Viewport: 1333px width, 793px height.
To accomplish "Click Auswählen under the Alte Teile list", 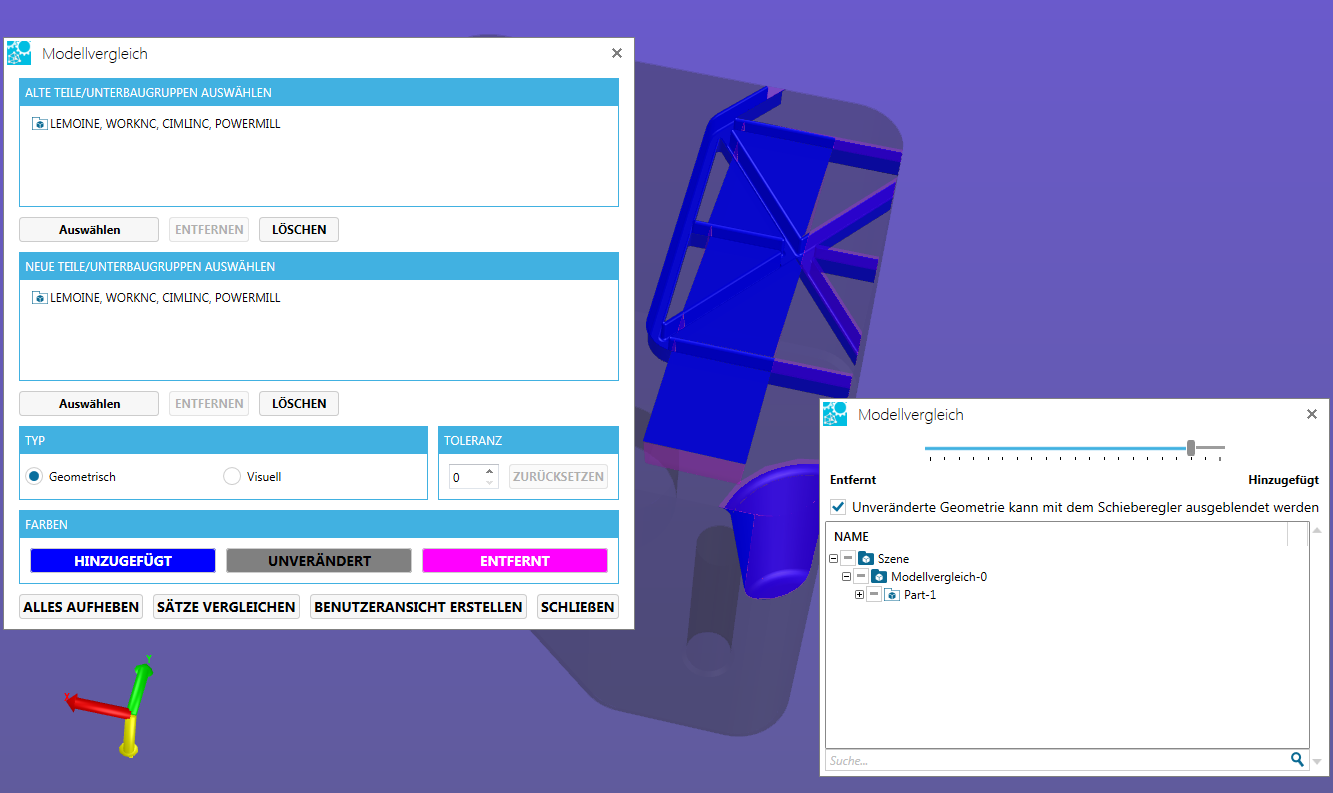I will [89, 230].
